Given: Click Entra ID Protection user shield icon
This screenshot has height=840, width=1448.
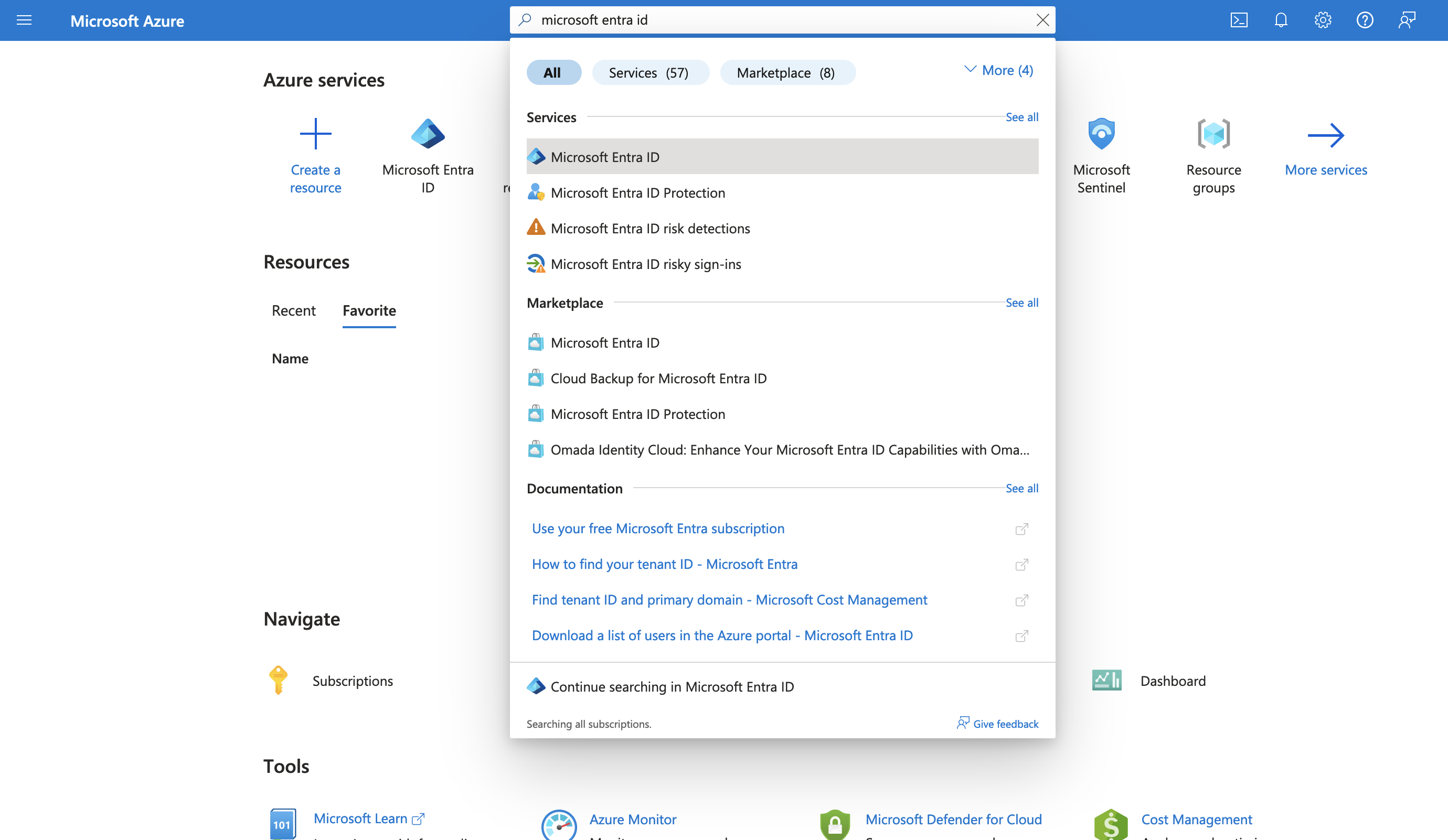Looking at the screenshot, I should tap(536, 192).
